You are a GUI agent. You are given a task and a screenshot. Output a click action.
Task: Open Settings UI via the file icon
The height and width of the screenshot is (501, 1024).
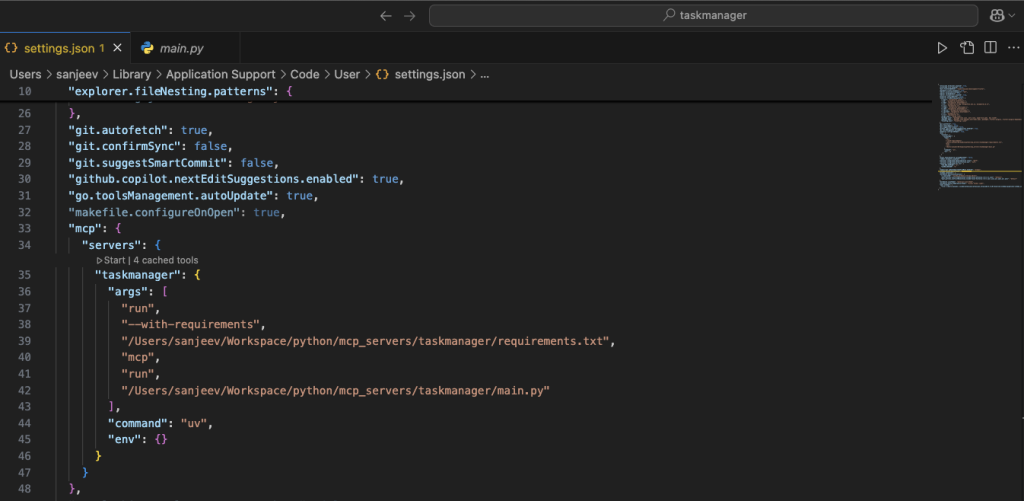point(967,48)
